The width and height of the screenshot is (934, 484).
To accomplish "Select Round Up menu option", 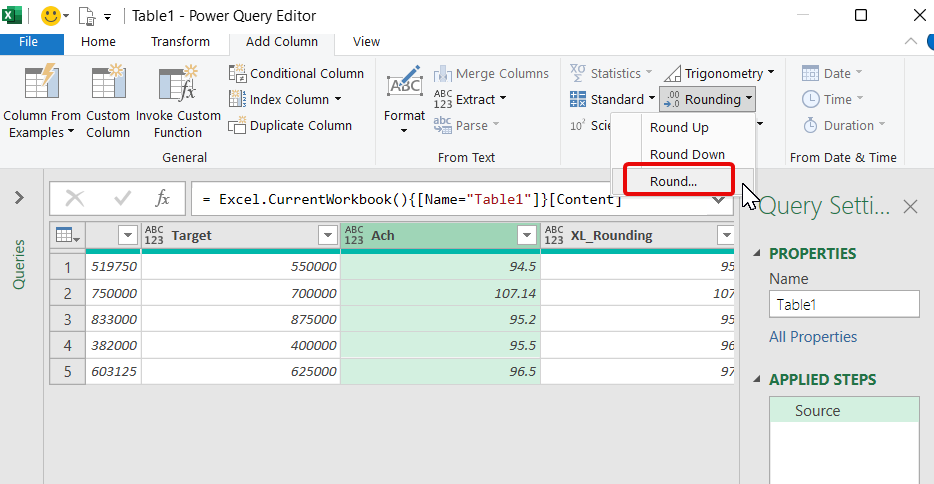I will coord(679,127).
